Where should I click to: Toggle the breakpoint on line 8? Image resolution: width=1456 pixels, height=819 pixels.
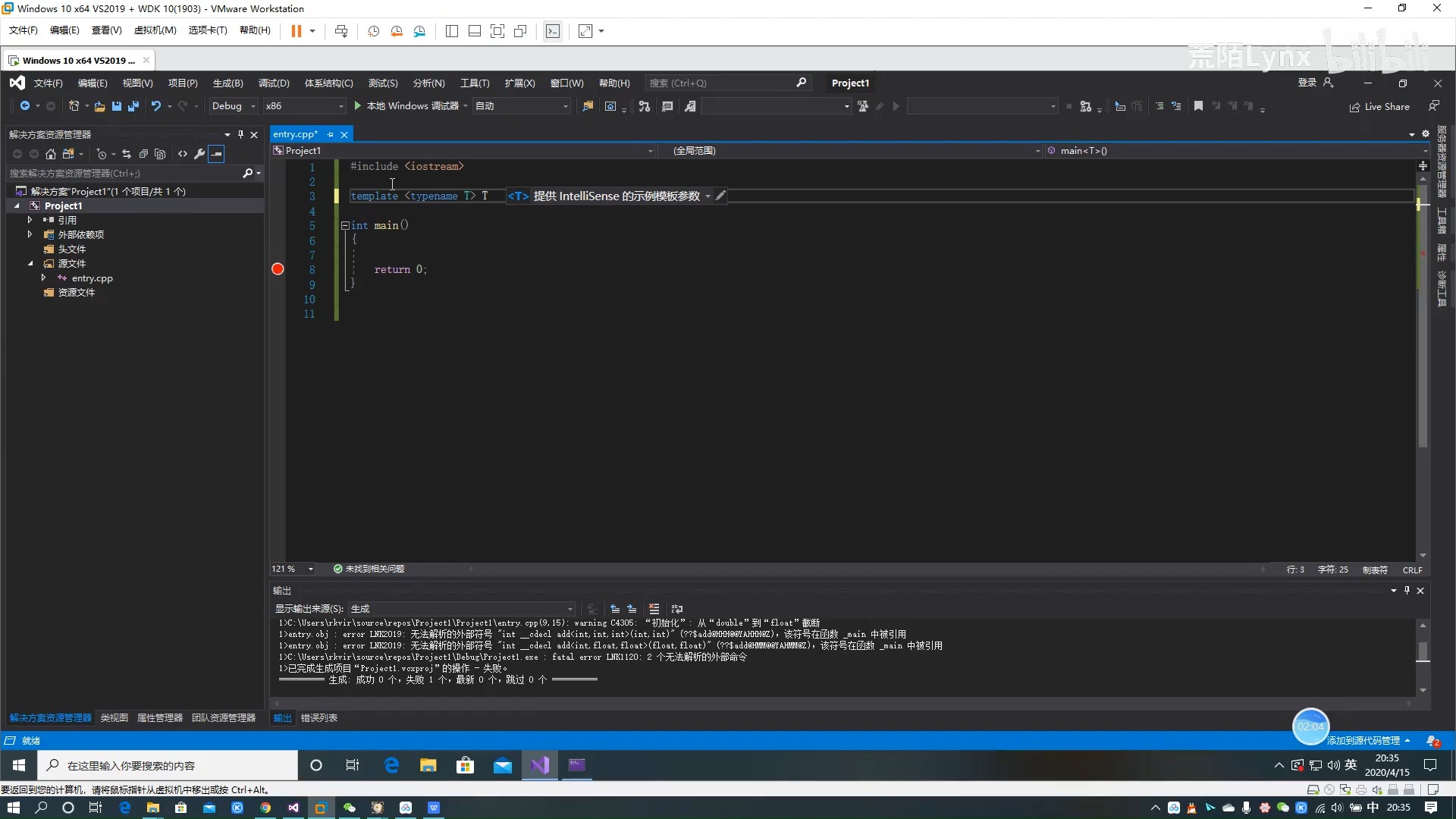click(x=278, y=269)
